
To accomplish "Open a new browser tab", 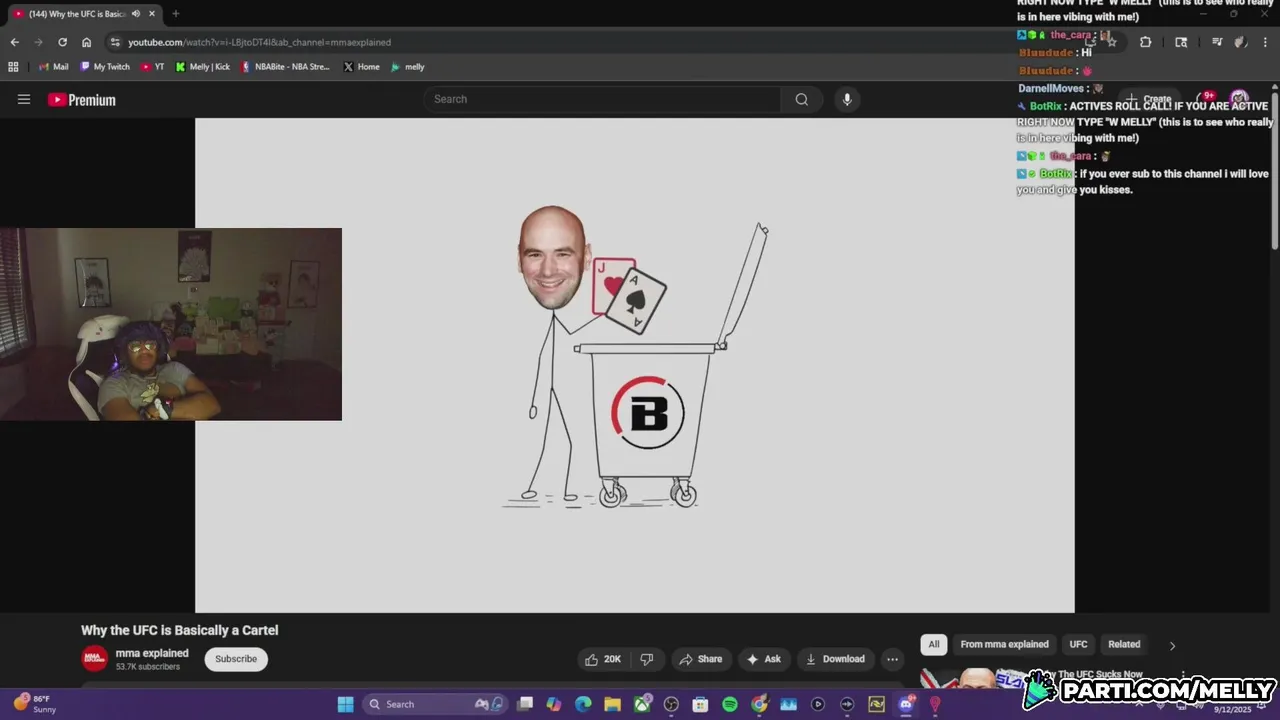I will tap(176, 14).
